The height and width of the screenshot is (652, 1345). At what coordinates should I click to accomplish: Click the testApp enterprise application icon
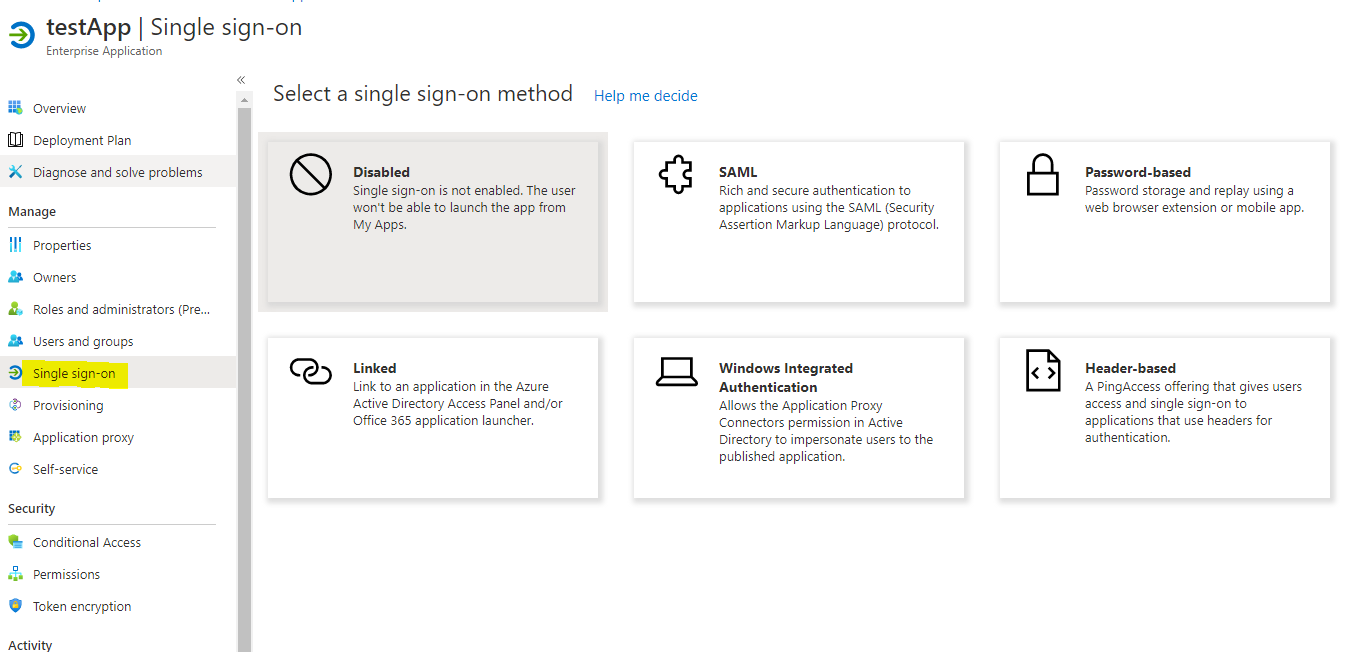21,35
